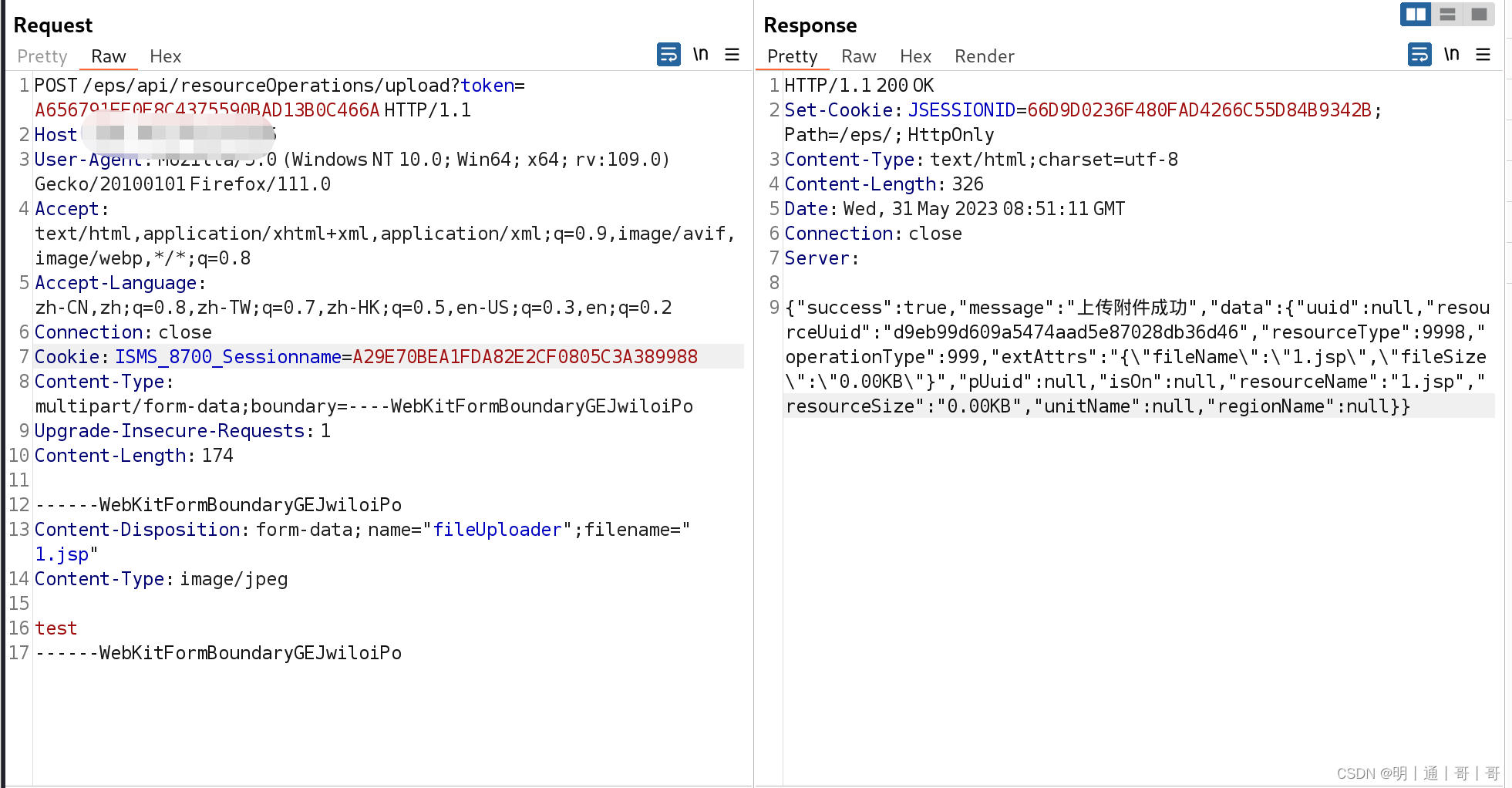1512x788 pixels.
Task: Open Request panel hamburger menu
Action: point(732,55)
